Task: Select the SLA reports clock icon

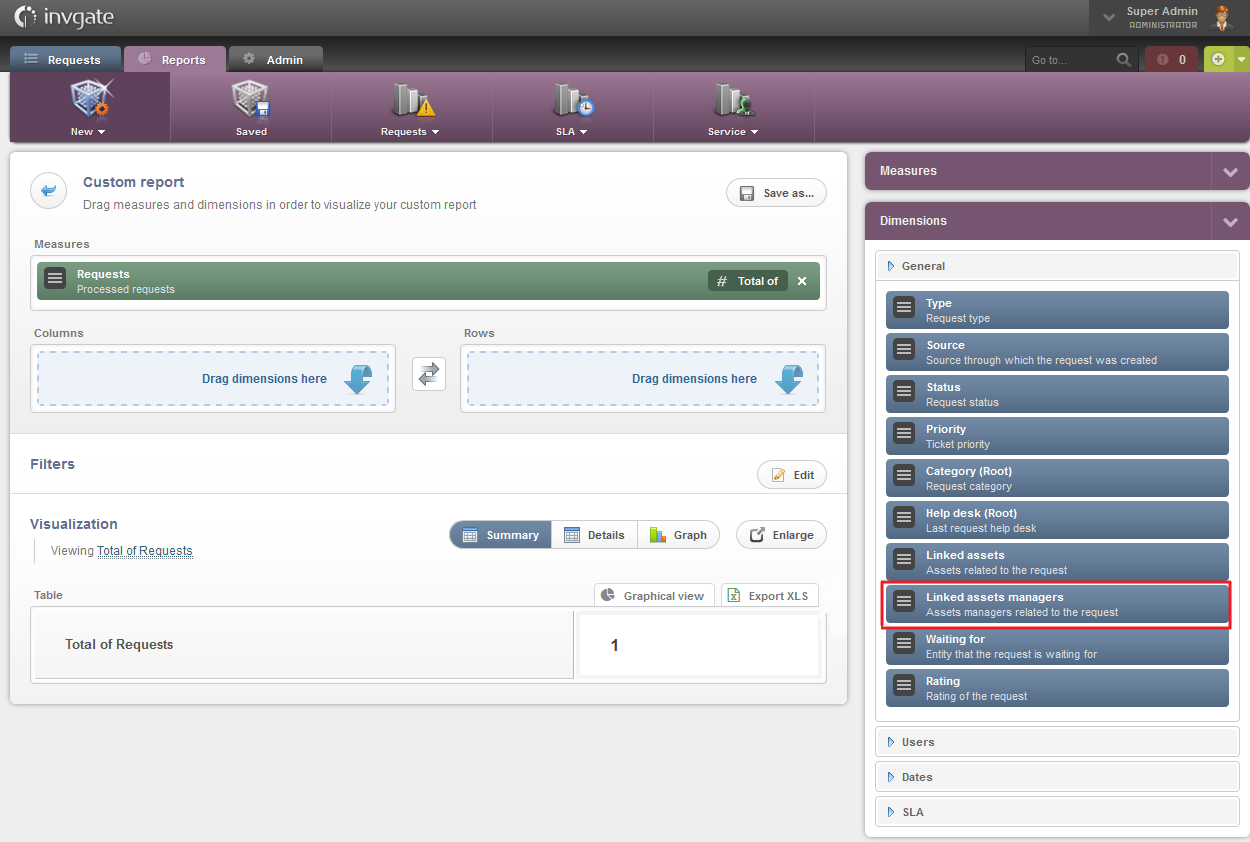Action: pos(572,100)
